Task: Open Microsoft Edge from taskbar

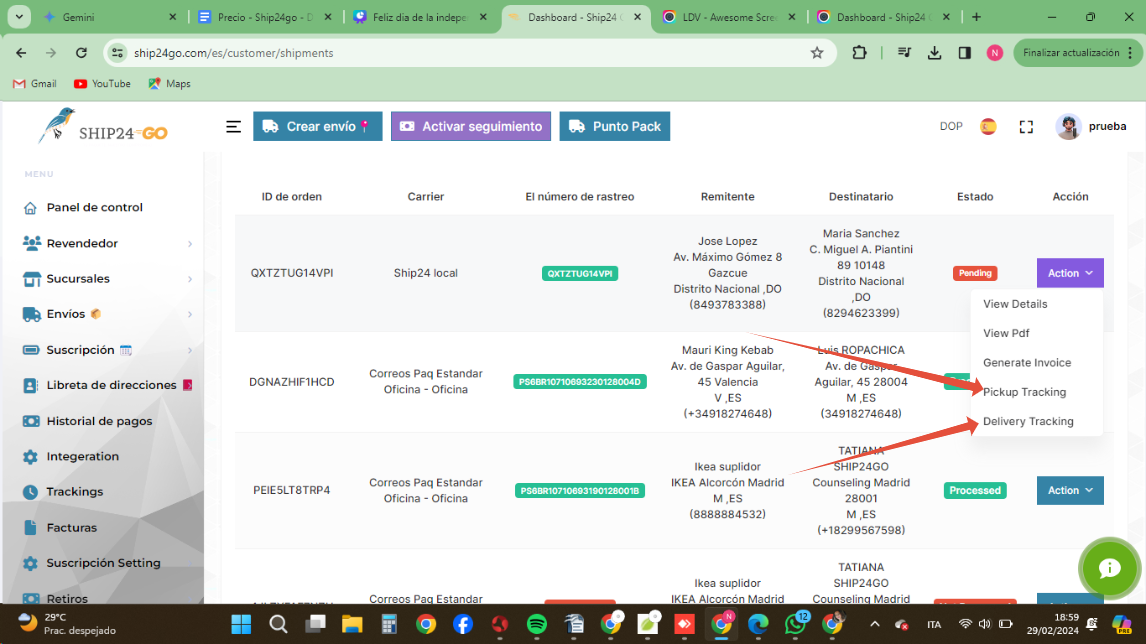Action: click(x=758, y=624)
